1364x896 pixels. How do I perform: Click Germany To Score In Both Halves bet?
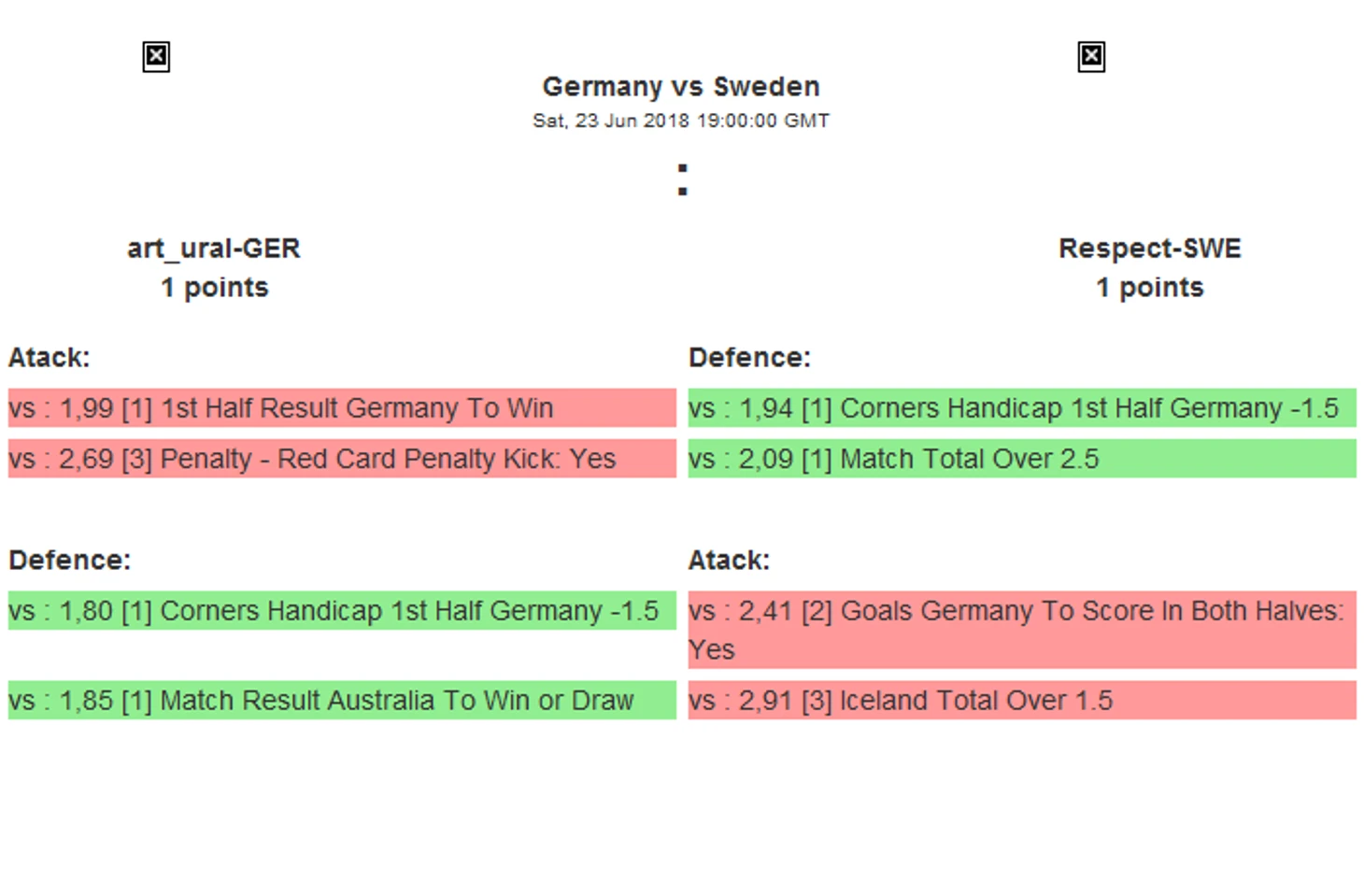coord(1021,629)
